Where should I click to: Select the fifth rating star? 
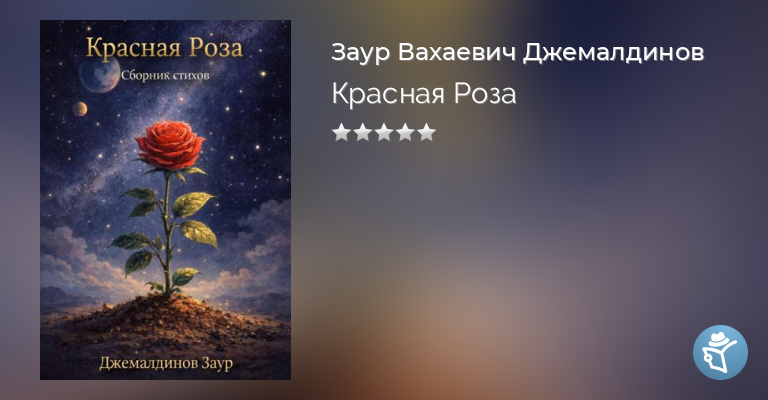(x=427, y=132)
